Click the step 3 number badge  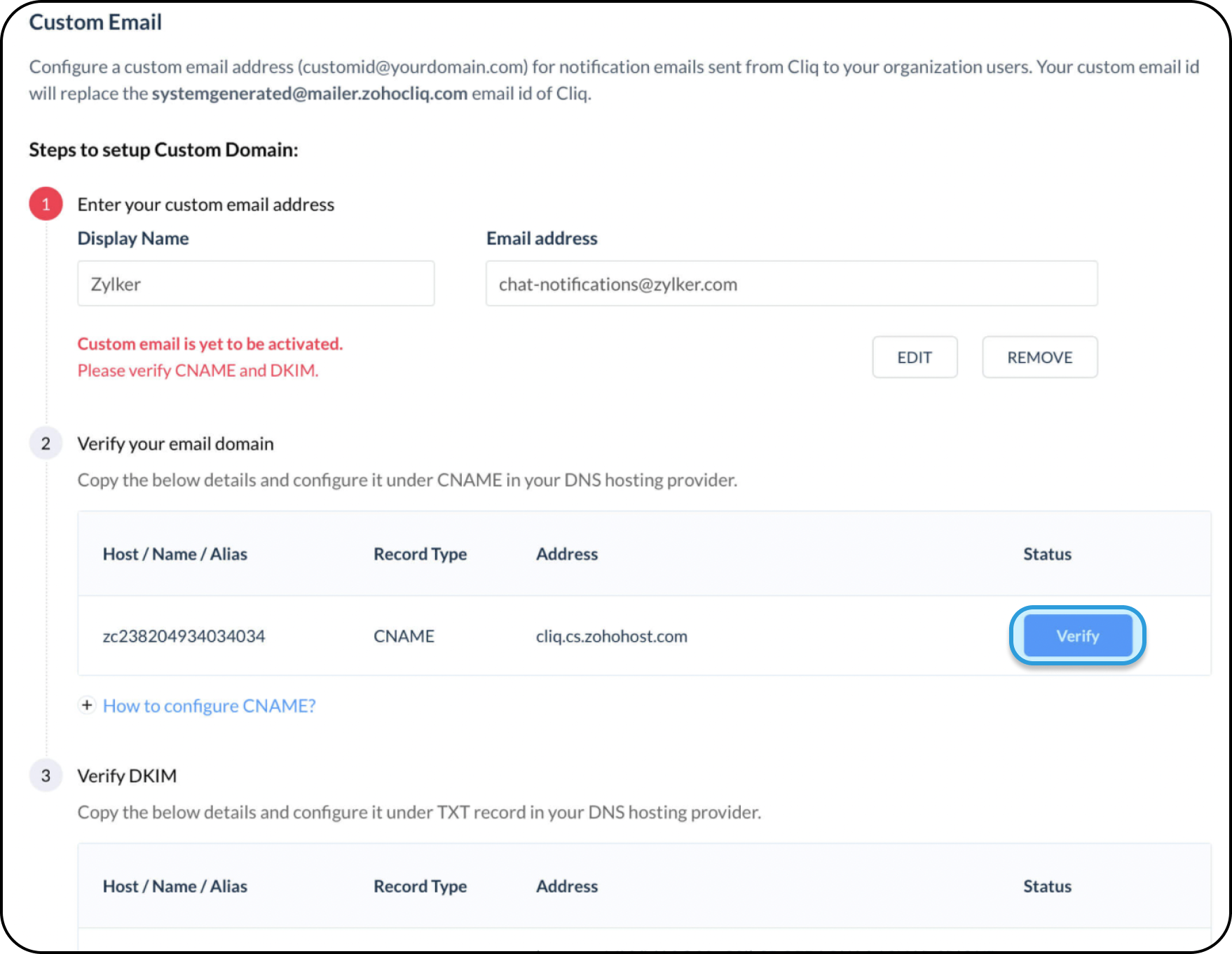pos(46,775)
